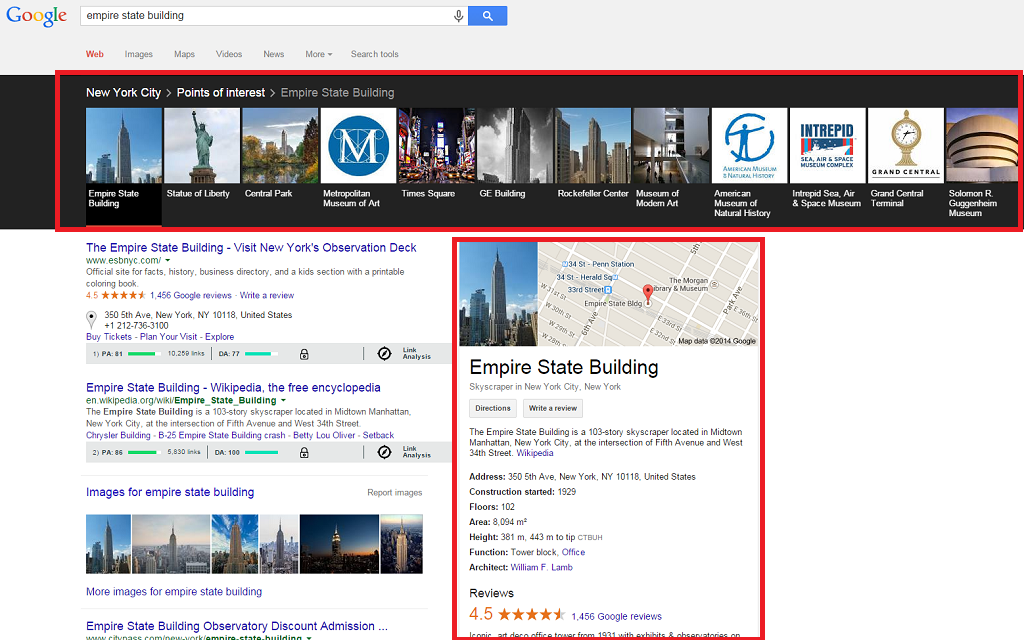Screen dimensions: 1024x640
Task: Click the Plan Your Visit sitelink
Action: [x=168, y=337]
